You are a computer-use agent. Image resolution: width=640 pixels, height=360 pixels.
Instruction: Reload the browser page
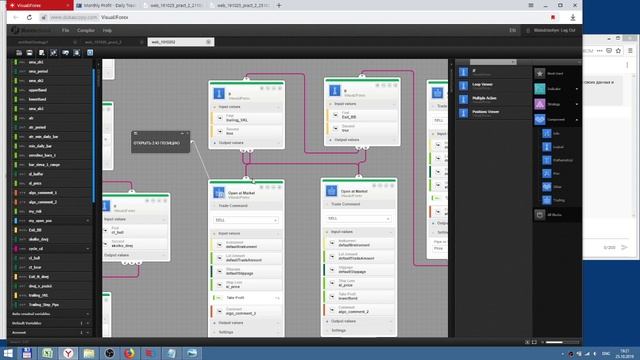[x=29, y=18]
